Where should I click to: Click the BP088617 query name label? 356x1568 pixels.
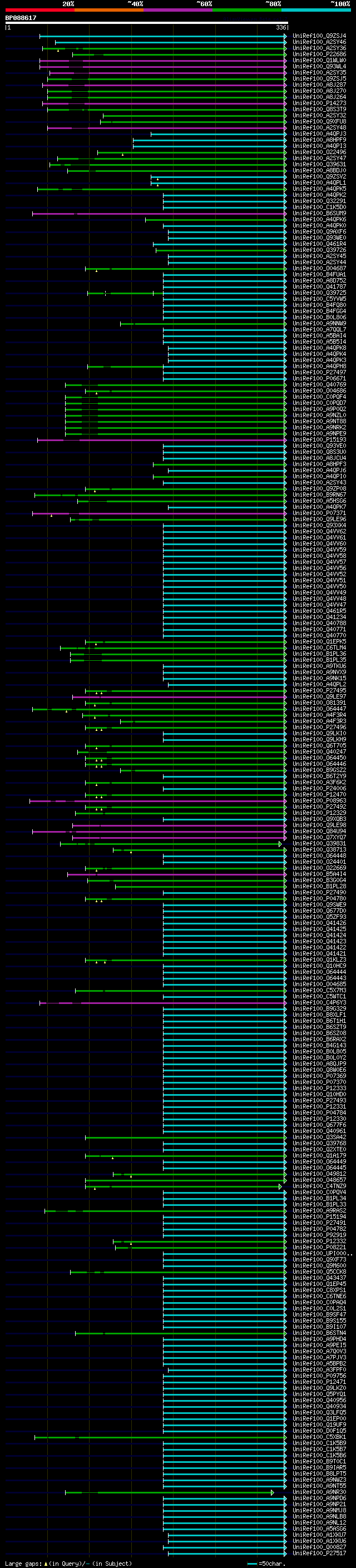tap(21, 18)
